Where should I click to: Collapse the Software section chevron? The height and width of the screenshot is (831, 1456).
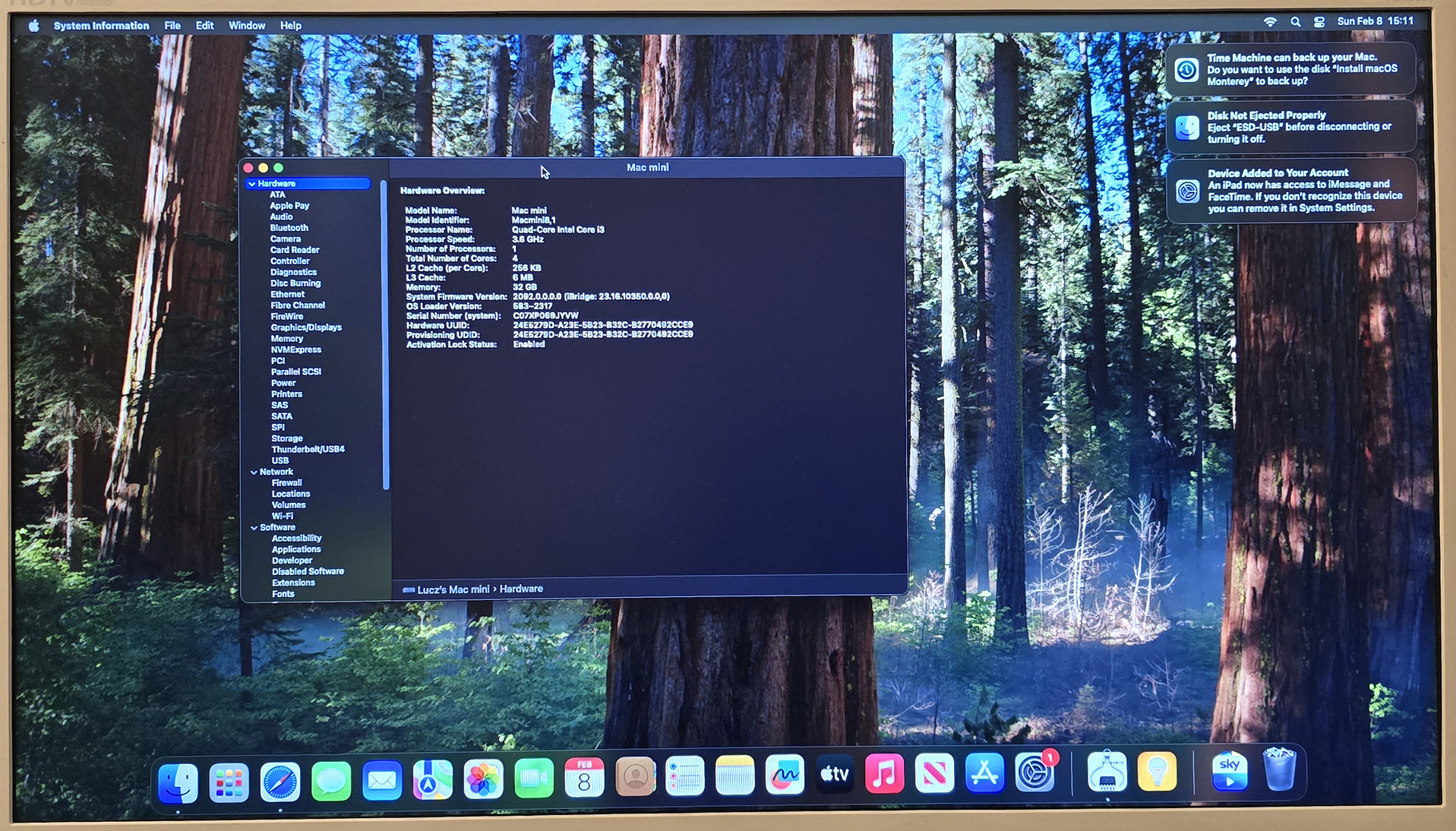254,528
